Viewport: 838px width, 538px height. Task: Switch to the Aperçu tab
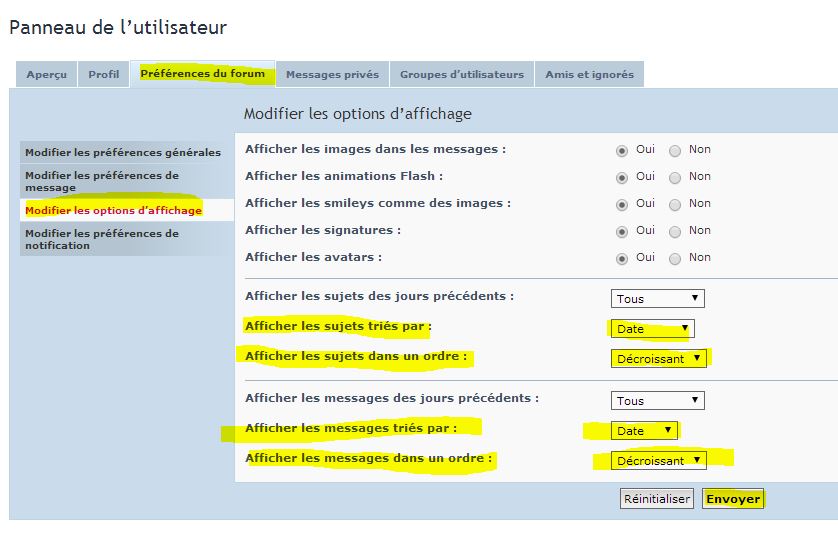(x=46, y=74)
